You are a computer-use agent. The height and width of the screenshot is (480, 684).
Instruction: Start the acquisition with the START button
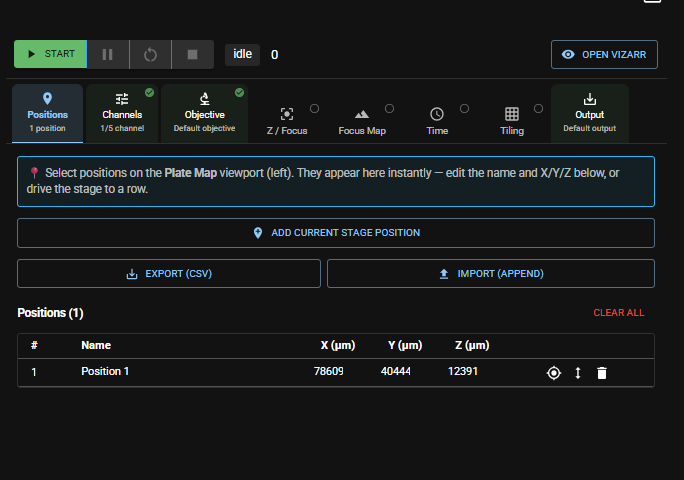tap(51, 54)
